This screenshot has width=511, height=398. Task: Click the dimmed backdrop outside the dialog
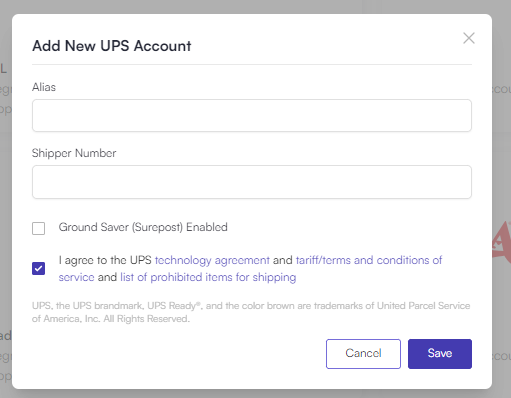coord(502,167)
